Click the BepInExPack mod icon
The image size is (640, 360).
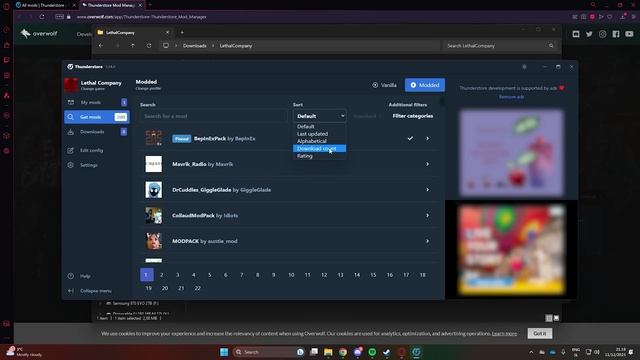pyautogui.click(x=153, y=138)
